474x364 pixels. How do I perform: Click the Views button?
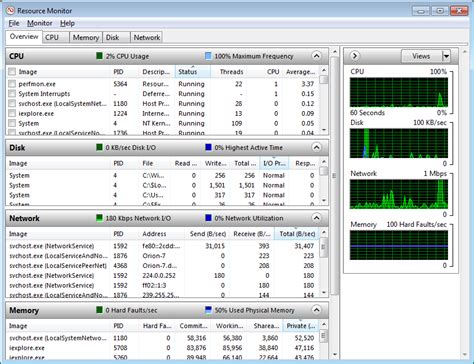(421, 56)
